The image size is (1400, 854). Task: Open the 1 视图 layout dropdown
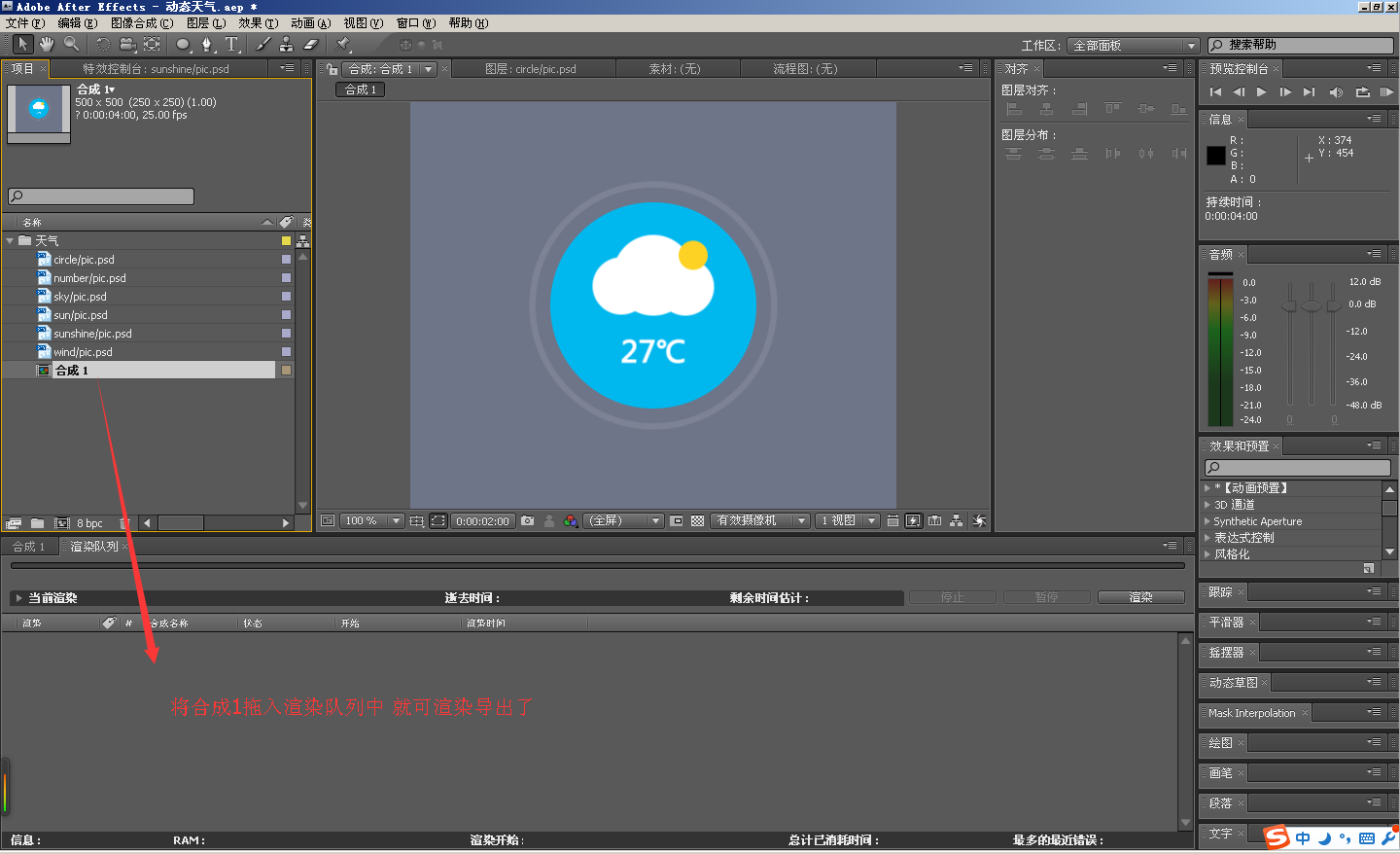(x=847, y=521)
